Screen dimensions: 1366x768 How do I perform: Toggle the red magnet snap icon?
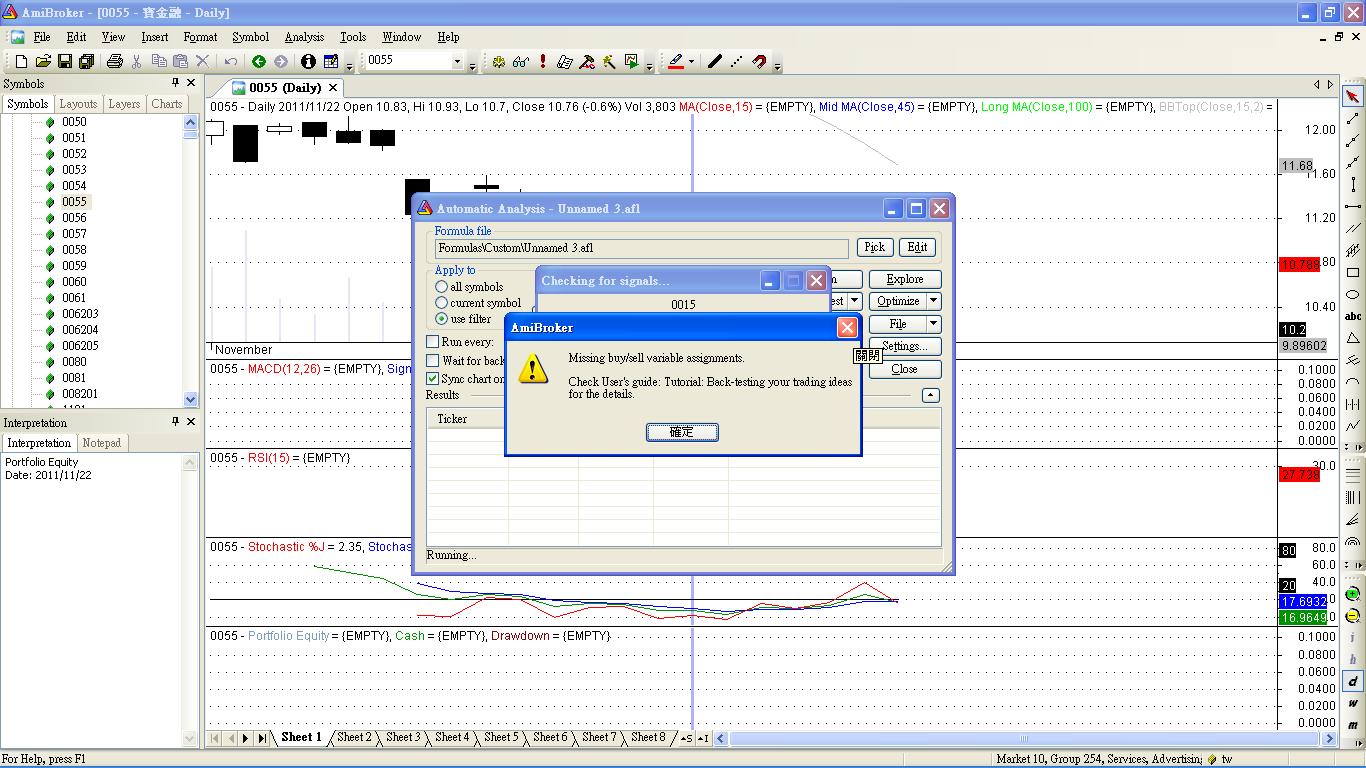click(x=759, y=61)
